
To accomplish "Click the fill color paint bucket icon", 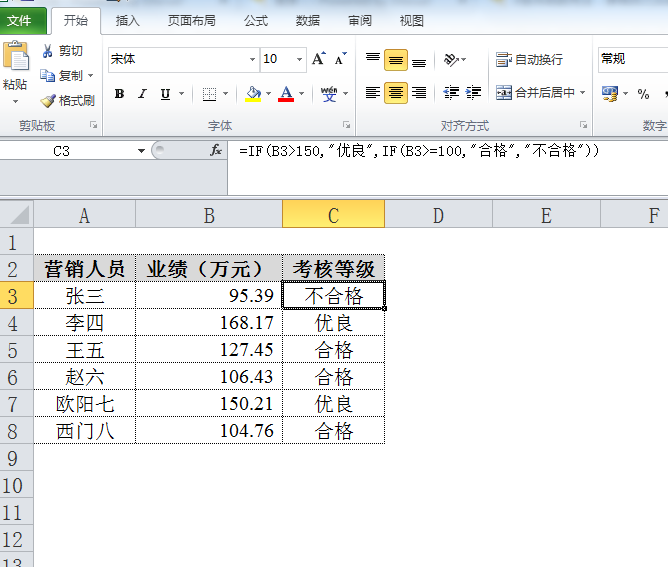I will tap(253, 94).
